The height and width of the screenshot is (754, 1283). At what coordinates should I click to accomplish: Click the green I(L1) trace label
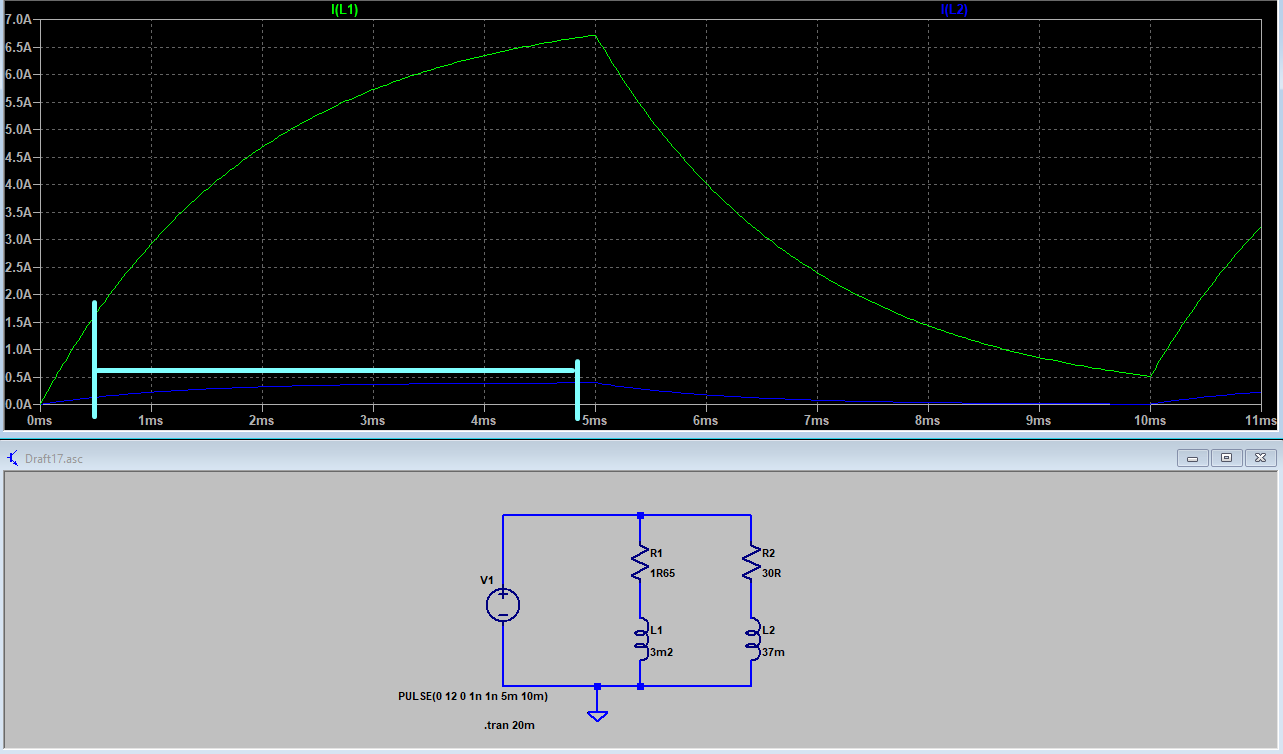(x=344, y=9)
